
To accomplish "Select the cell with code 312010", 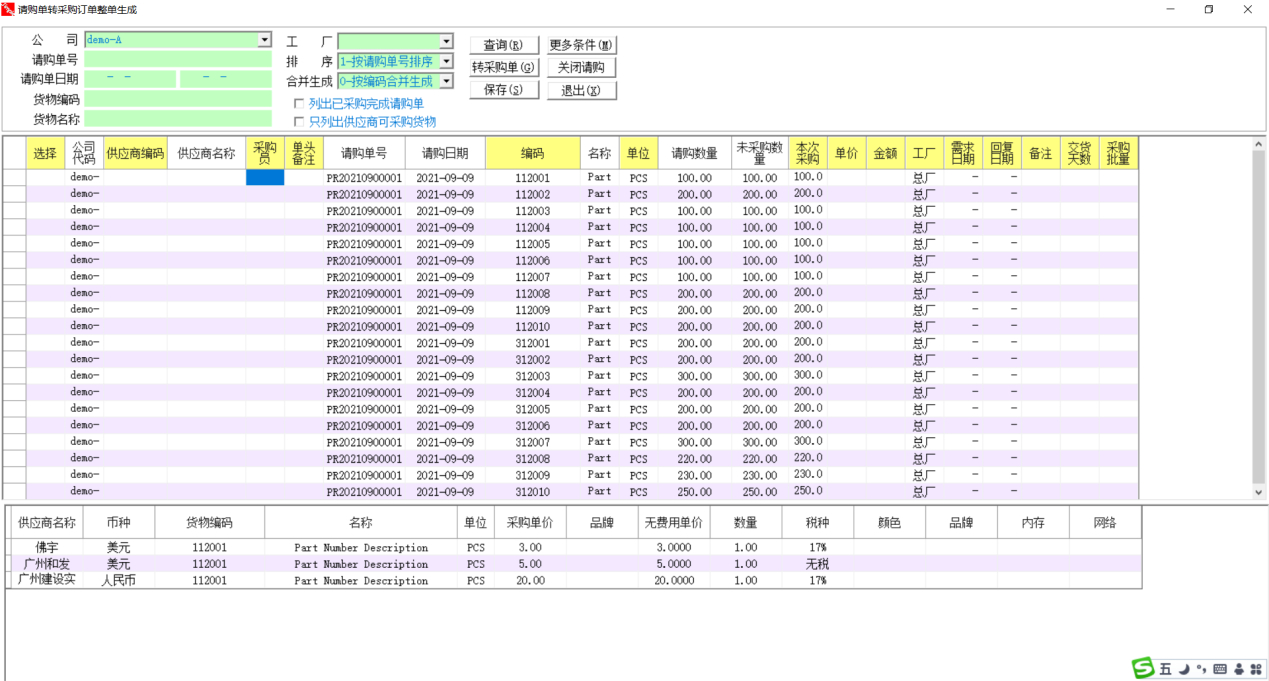I will point(533,492).
